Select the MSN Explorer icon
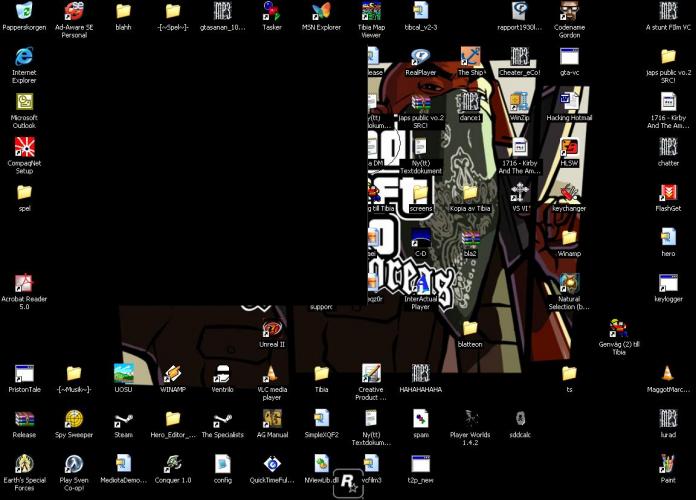 coord(320,11)
